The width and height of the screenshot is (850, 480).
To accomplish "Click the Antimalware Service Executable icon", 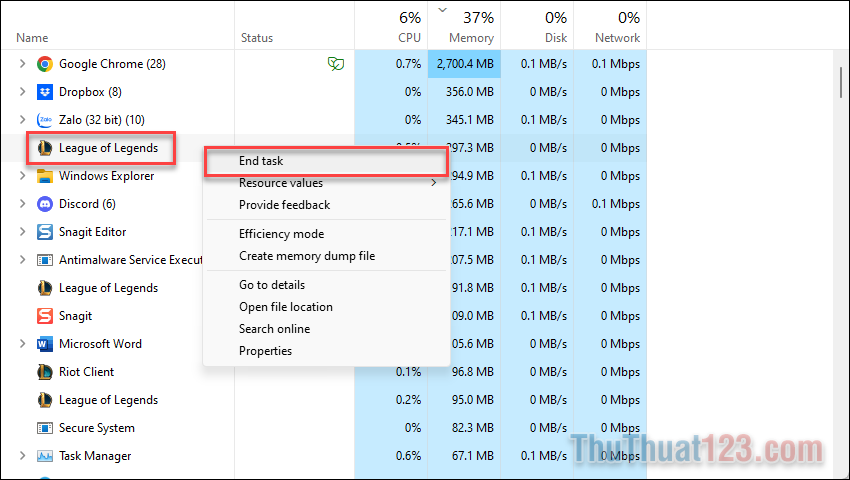I will click(45, 260).
